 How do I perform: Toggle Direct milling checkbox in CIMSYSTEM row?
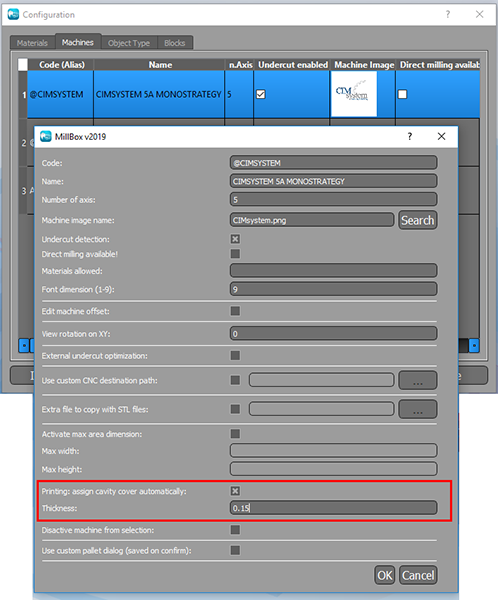[402, 94]
